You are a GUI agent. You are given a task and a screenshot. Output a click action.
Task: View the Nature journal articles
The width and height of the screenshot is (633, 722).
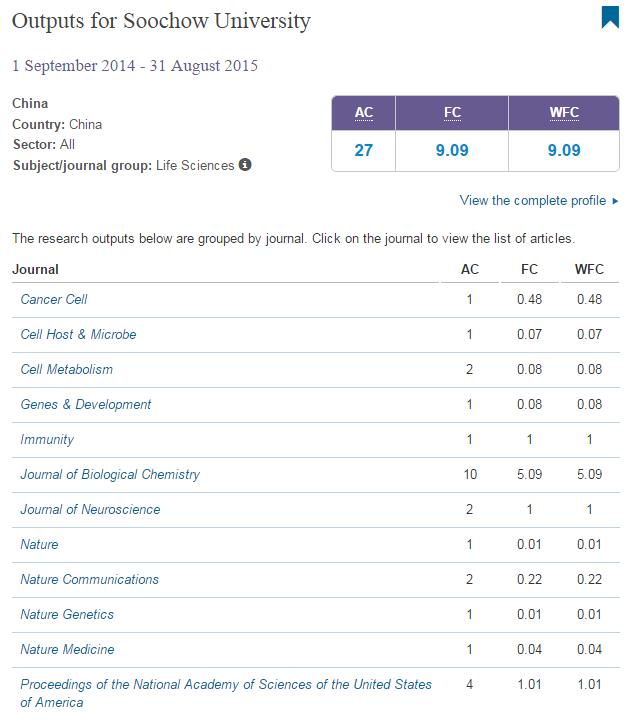coord(39,544)
